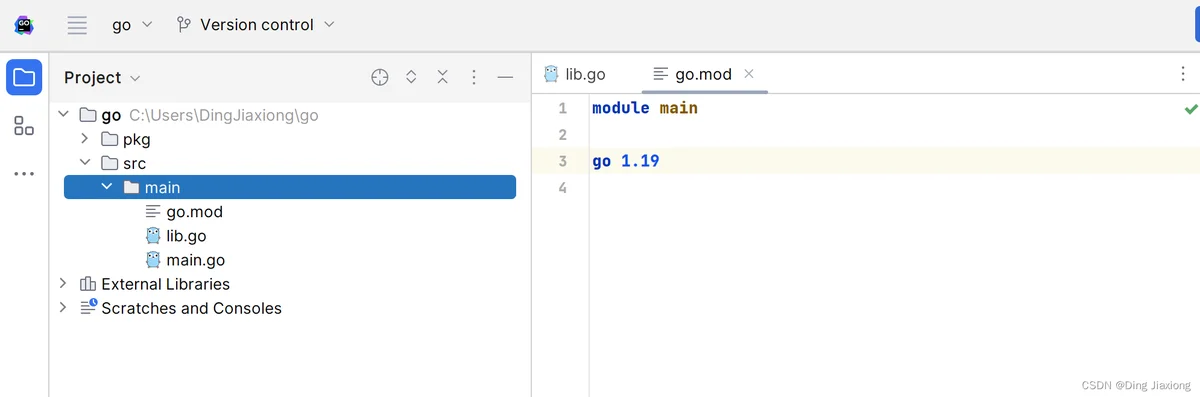Open Project panel options menu
1200x397 pixels.
tap(474, 77)
